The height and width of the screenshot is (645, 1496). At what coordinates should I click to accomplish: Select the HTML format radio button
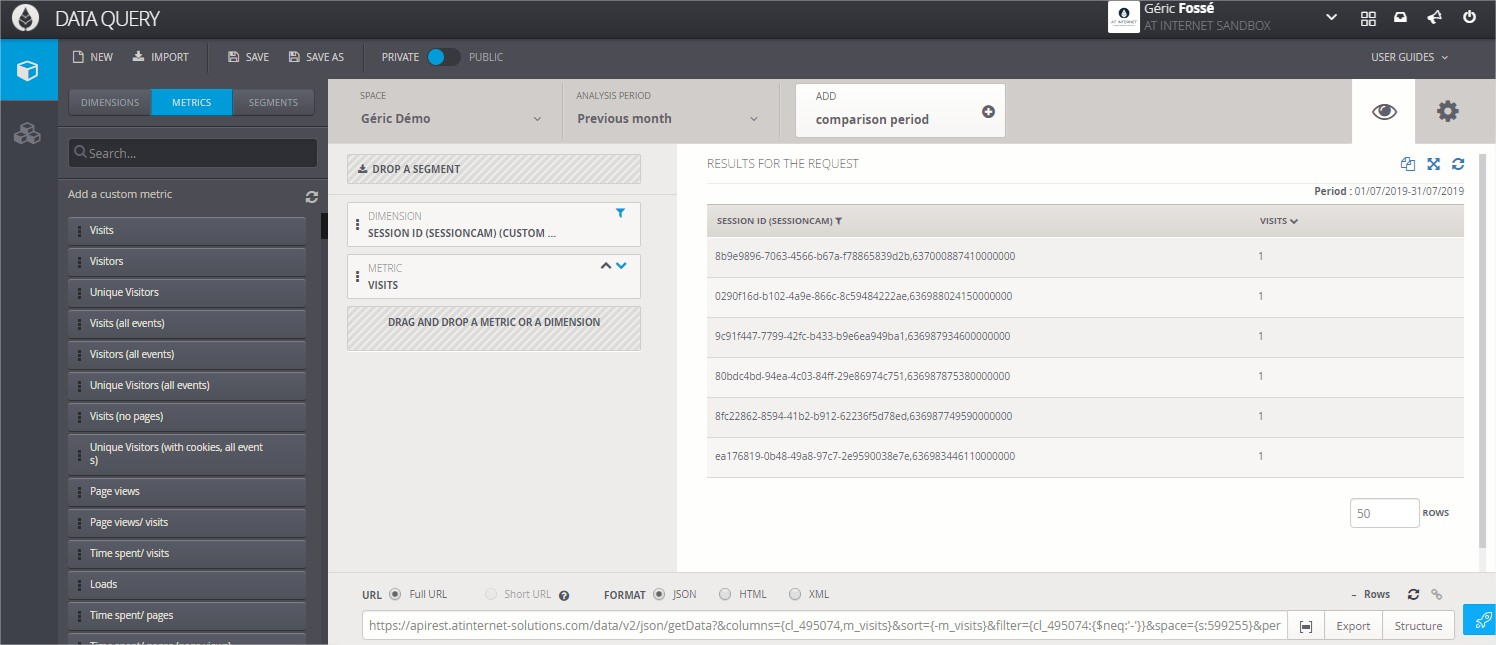click(726, 594)
